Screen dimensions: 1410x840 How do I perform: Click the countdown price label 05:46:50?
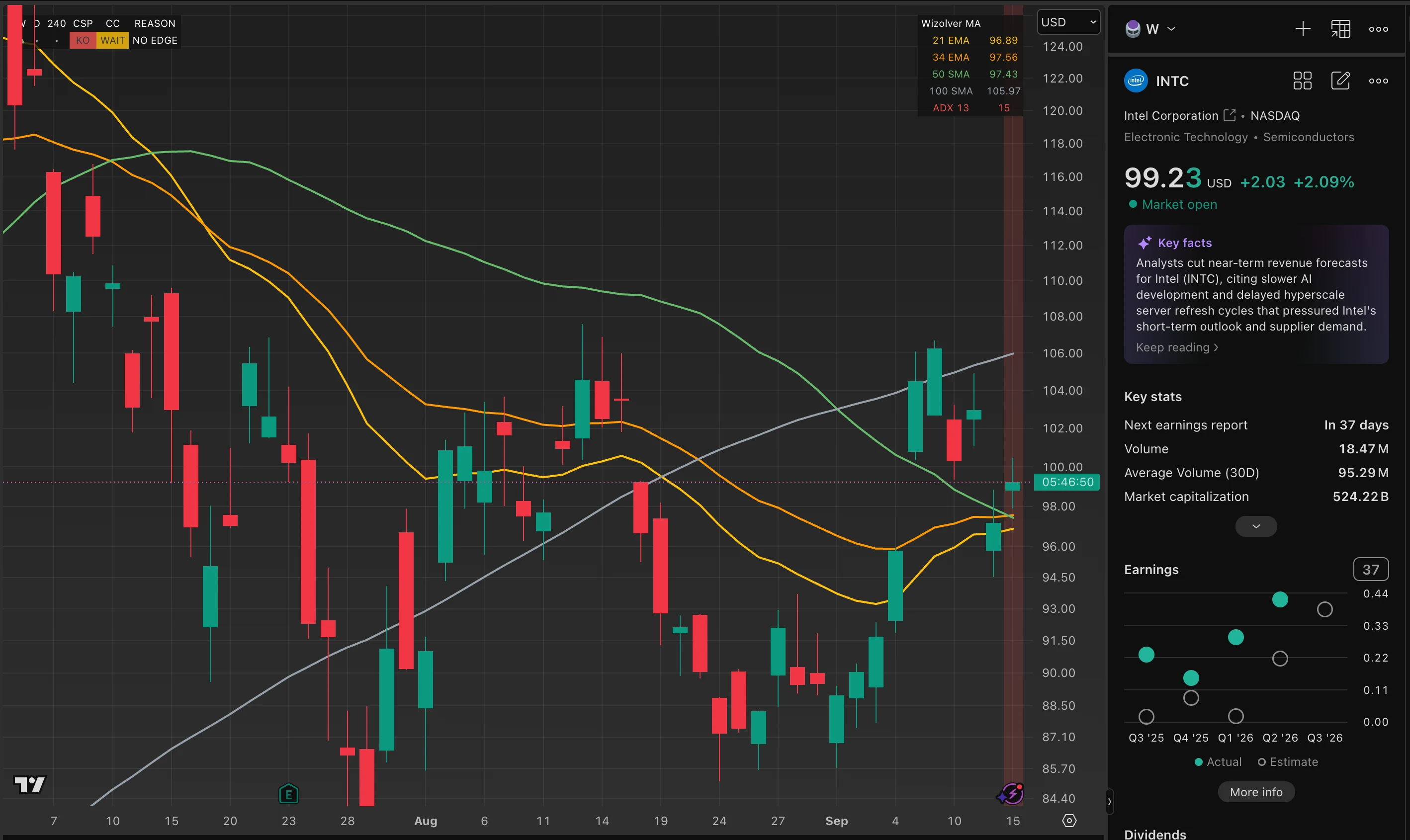click(x=1067, y=482)
